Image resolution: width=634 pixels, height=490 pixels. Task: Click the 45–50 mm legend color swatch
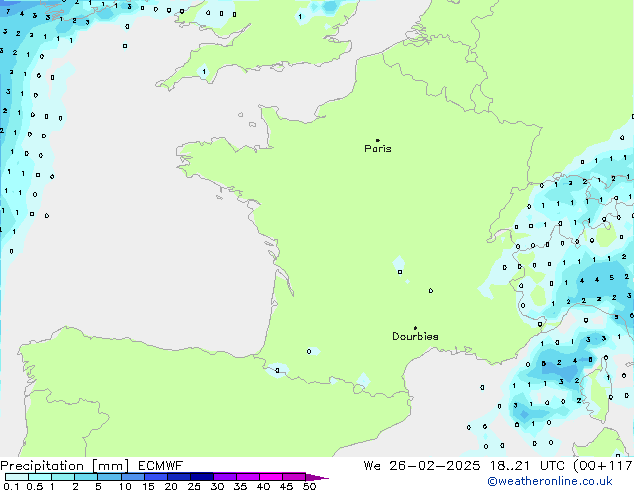click(294, 477)
